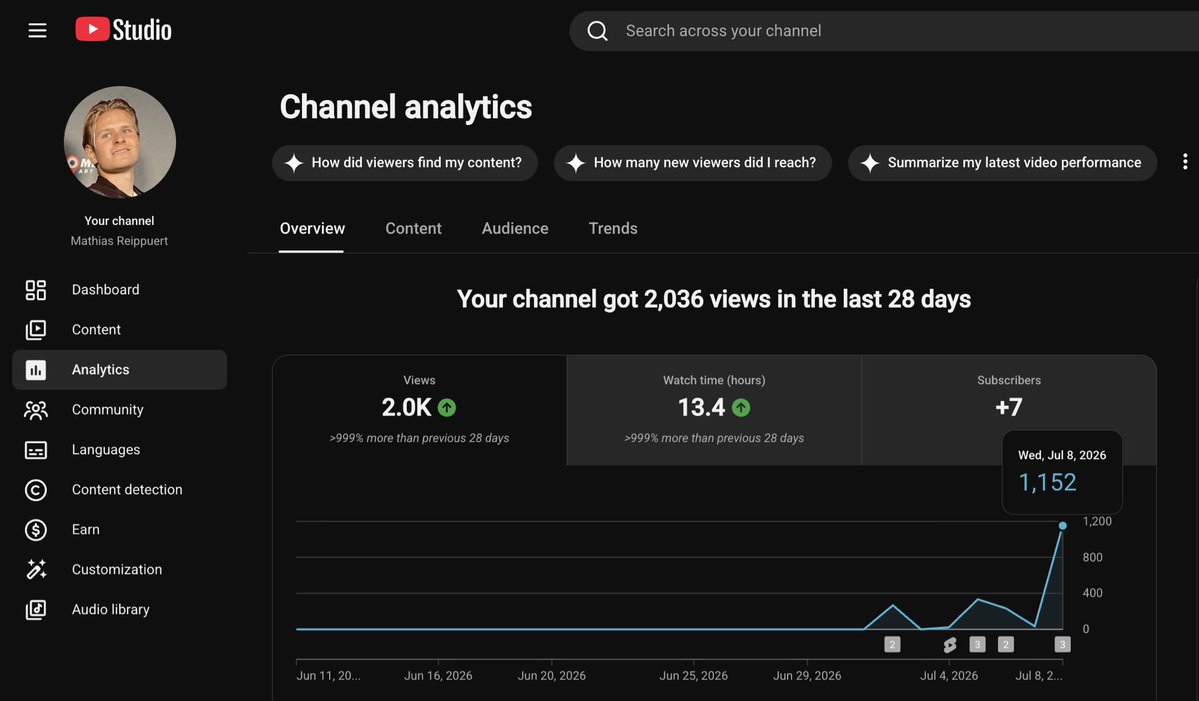
Task: Open Audio library in the sidebar
Action: tap(119, 609)
